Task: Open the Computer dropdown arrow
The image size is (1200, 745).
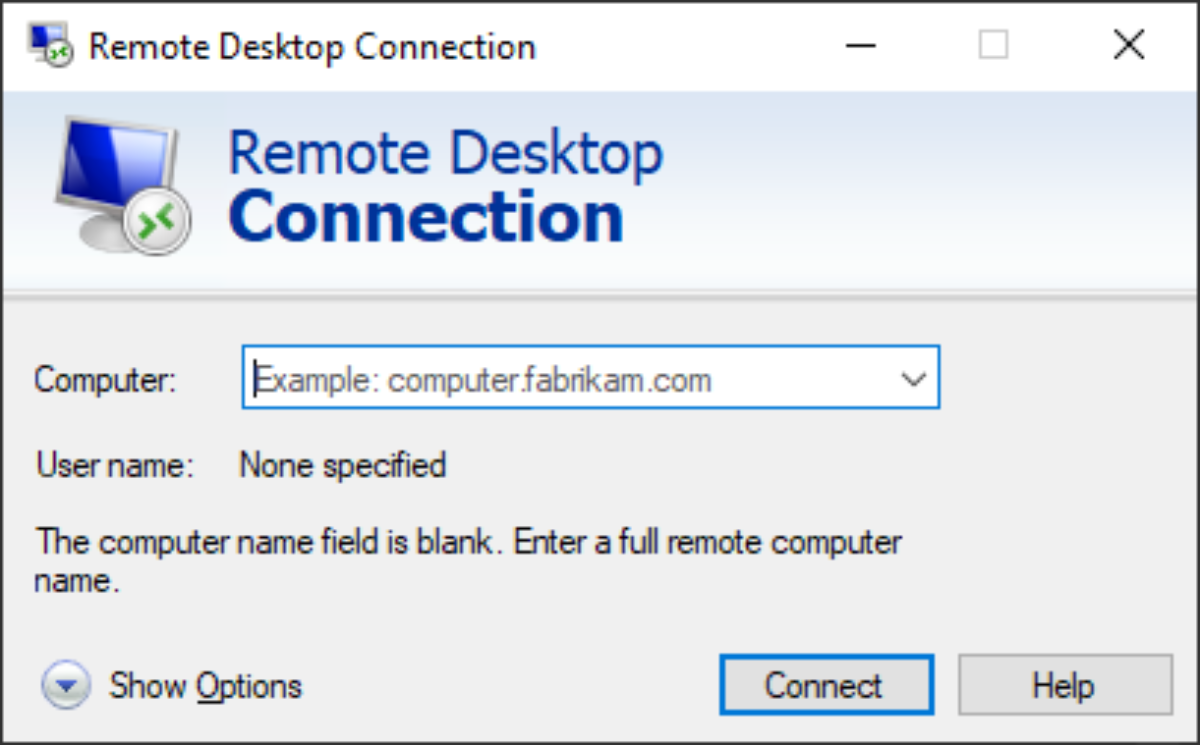Action: tap(912, 379)
